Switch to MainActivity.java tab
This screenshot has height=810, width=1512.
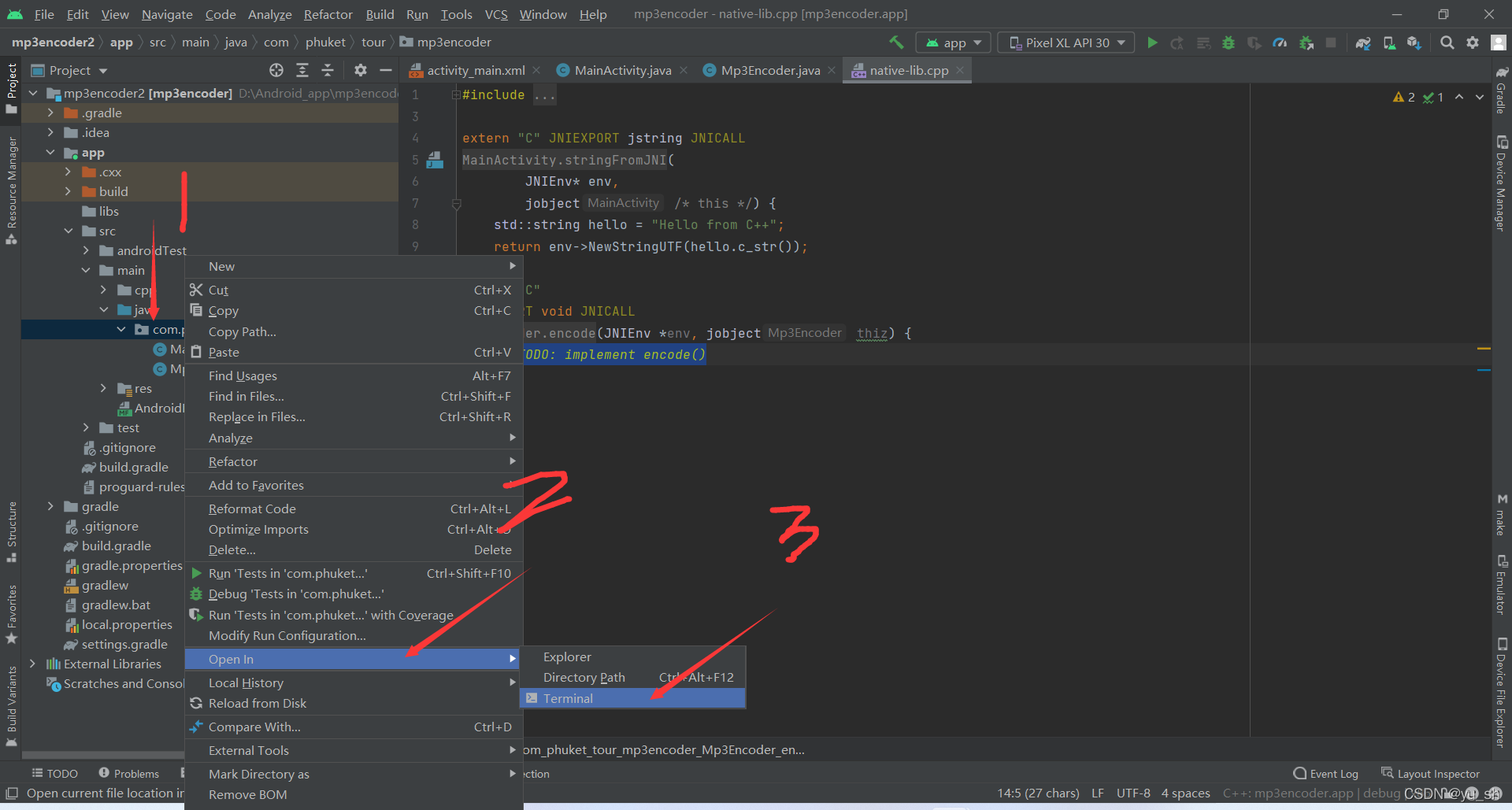(623, 70)
